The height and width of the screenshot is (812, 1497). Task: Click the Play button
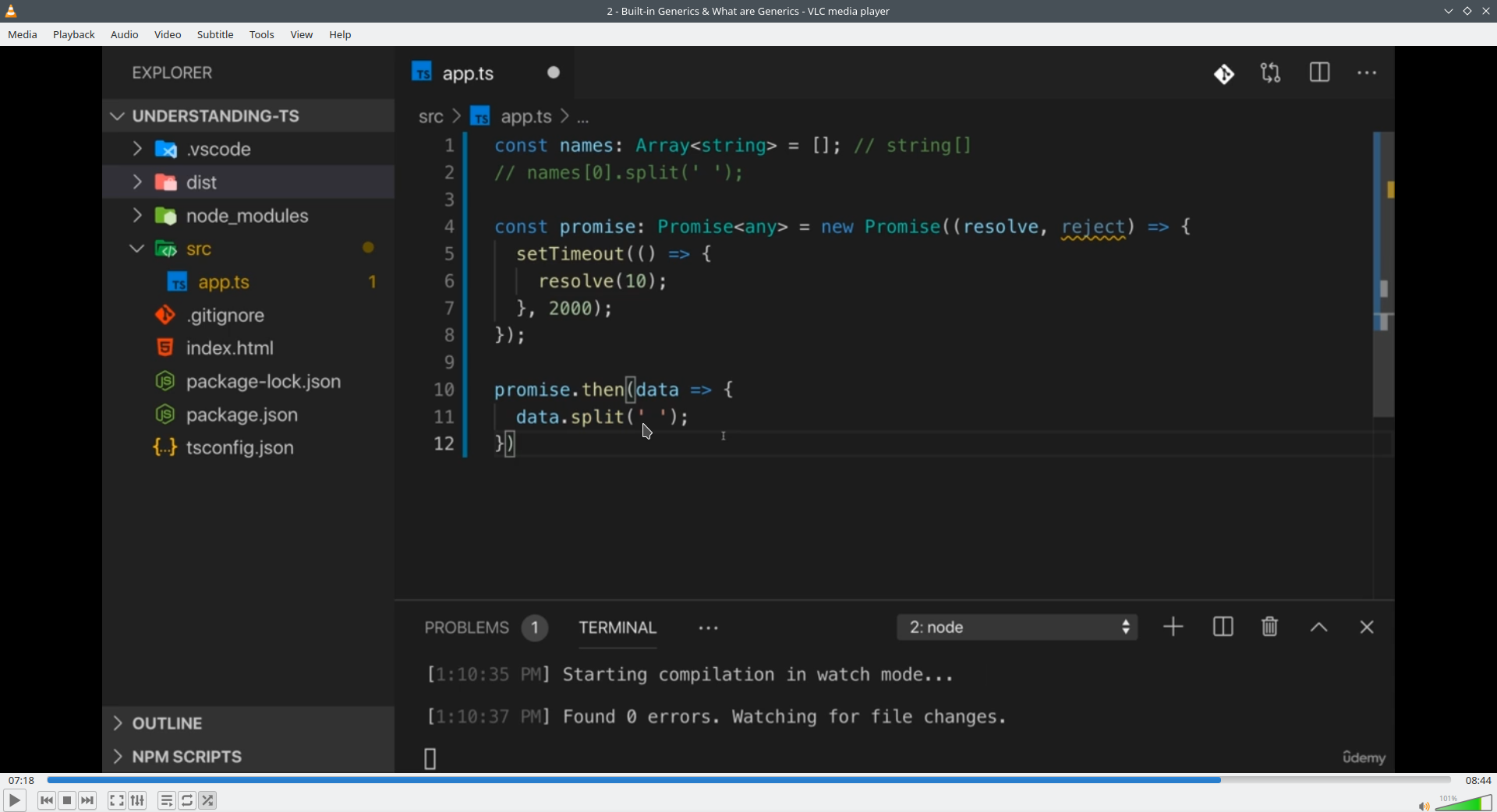tap(15, 800)
